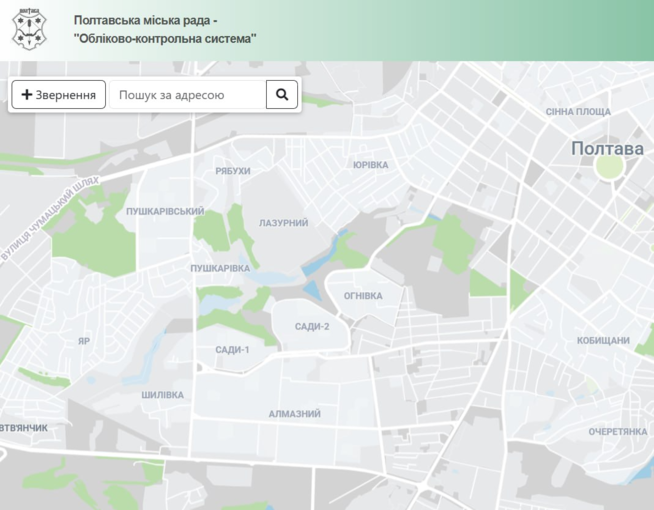Click the round green park below Полтава label
Image resolution: width=654 pixels, height=510 pixels.
point(609,166)
